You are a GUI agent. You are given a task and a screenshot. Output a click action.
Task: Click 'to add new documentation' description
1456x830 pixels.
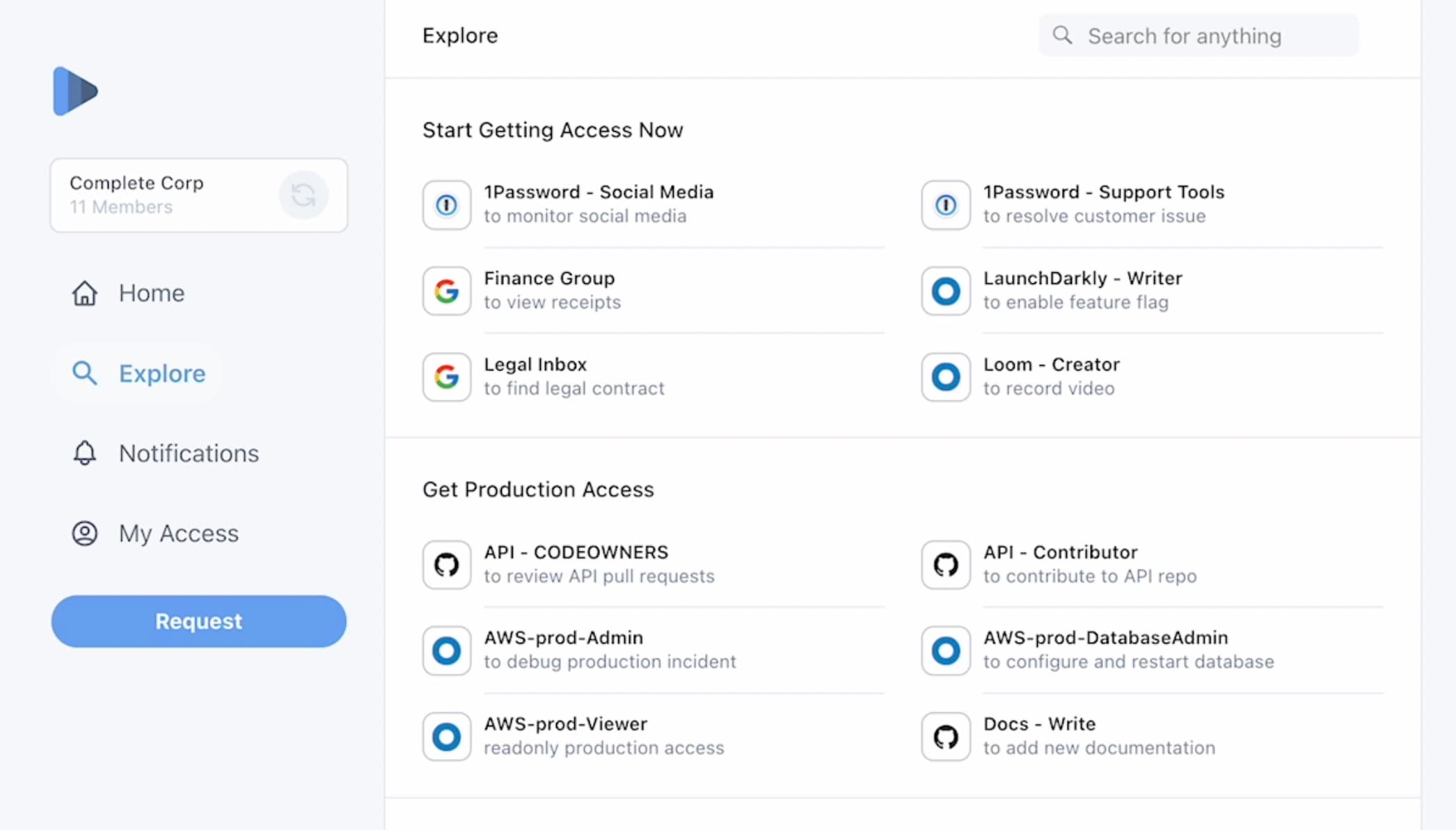pos(1100,748)
